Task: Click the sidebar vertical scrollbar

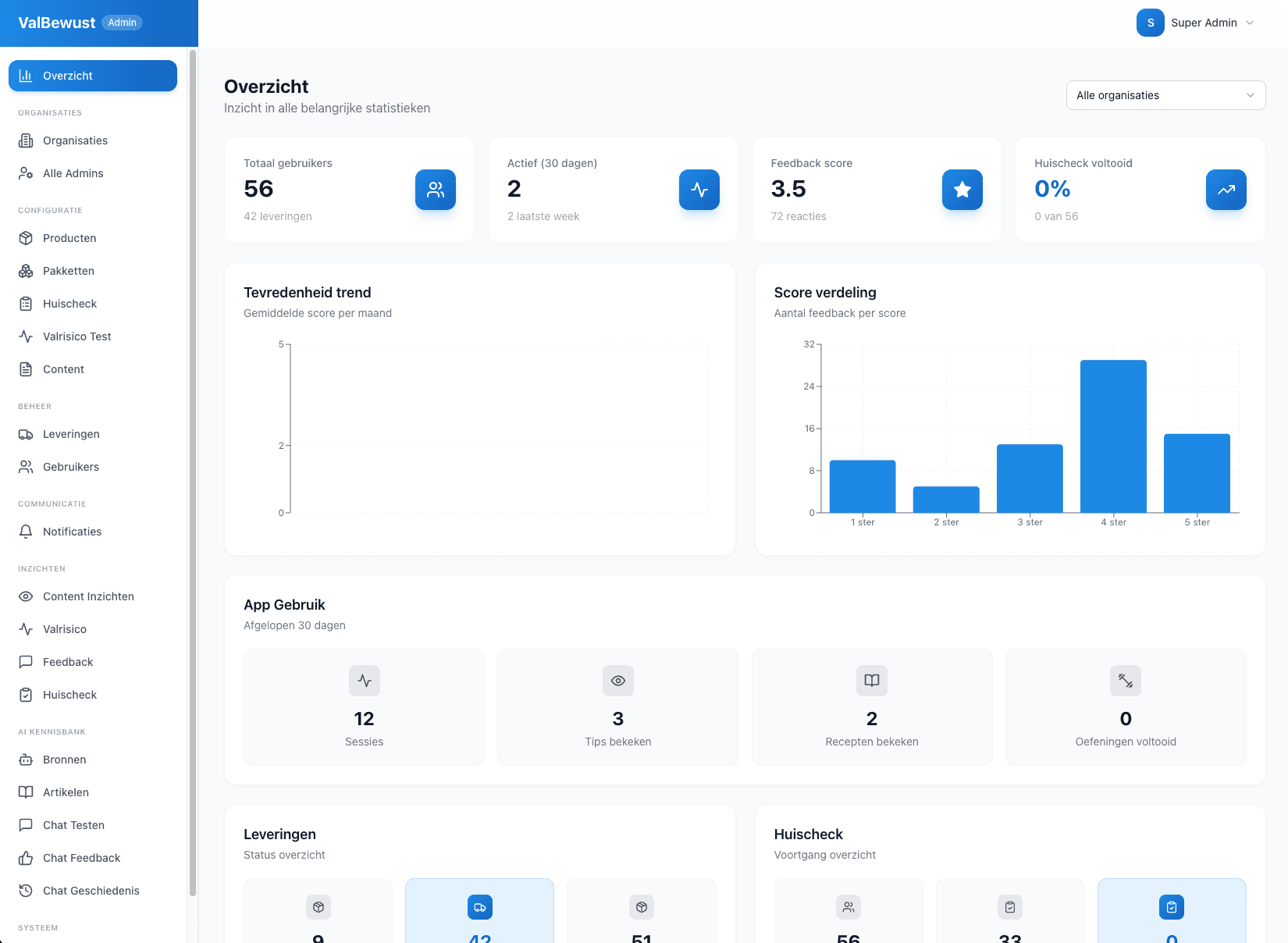Action: point(192,468)
